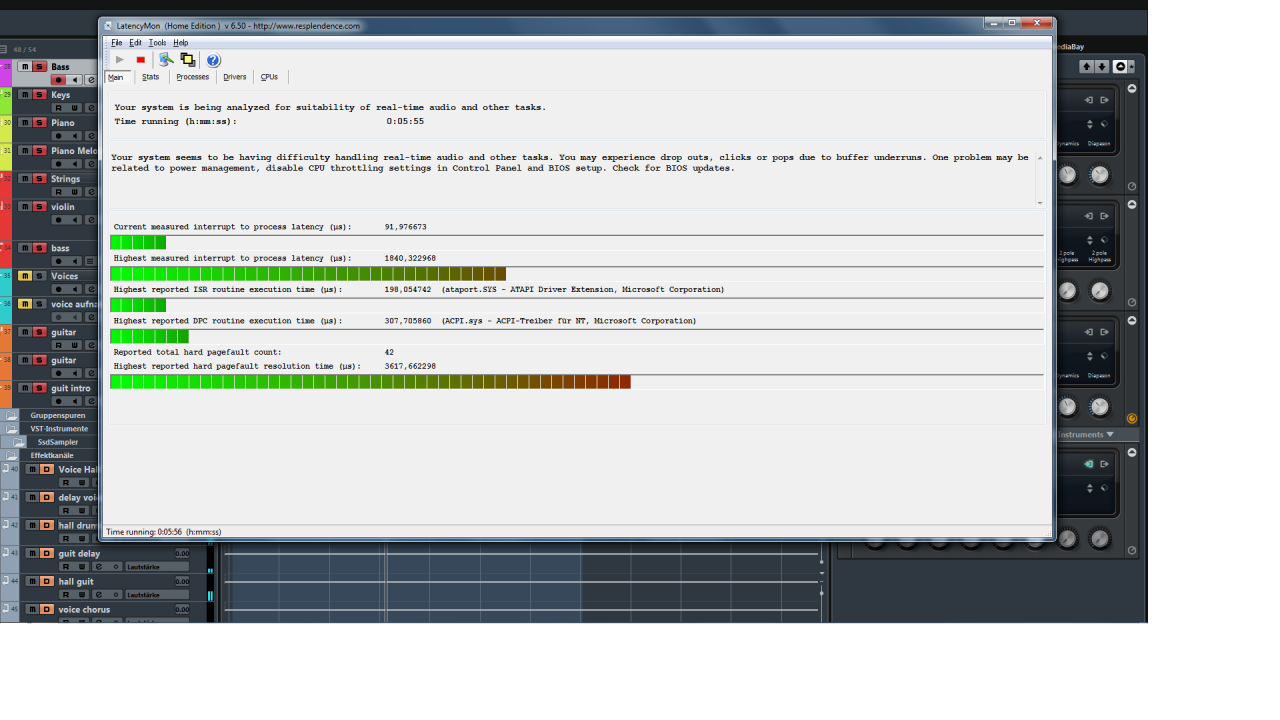This screenshot has height=720, width=1280.
Task: Switch to the Stats tab
Action: pyautogui.click(x=150, y=77)
